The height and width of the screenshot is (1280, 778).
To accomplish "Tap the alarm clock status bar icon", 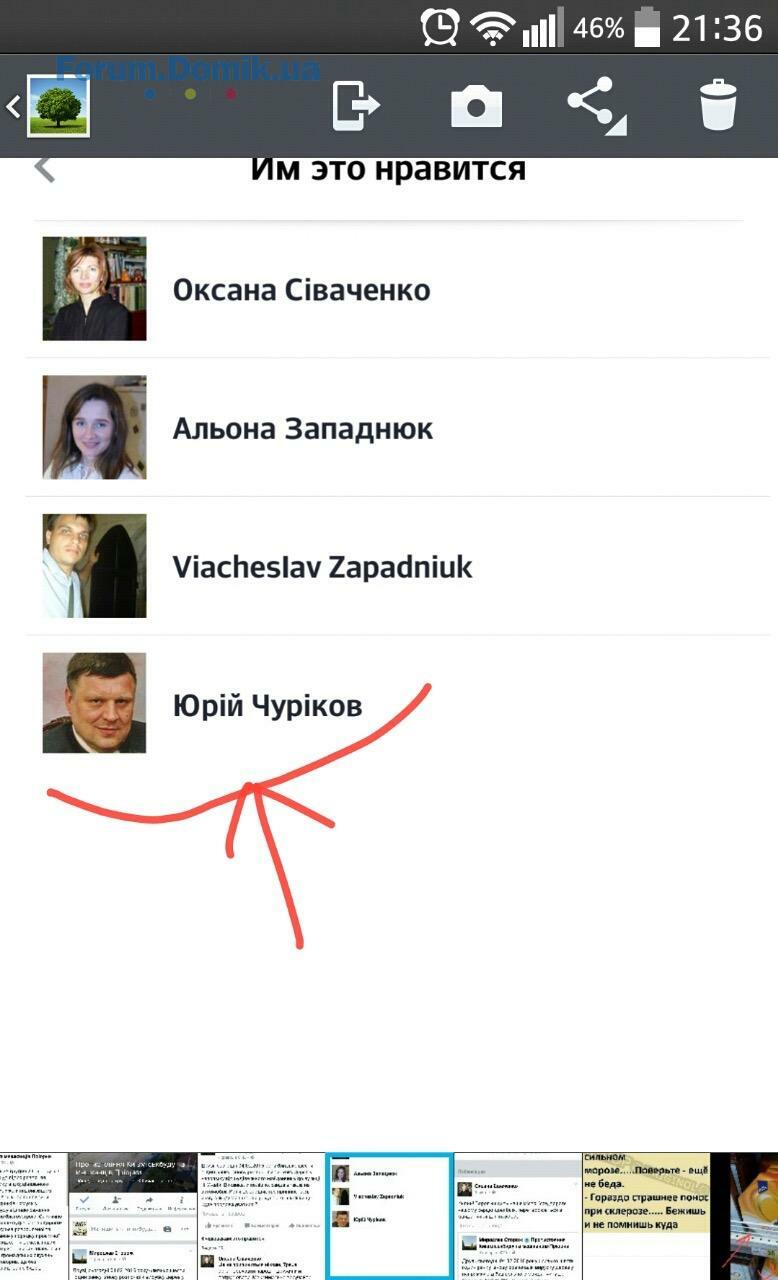I will [x=440, y=27].
